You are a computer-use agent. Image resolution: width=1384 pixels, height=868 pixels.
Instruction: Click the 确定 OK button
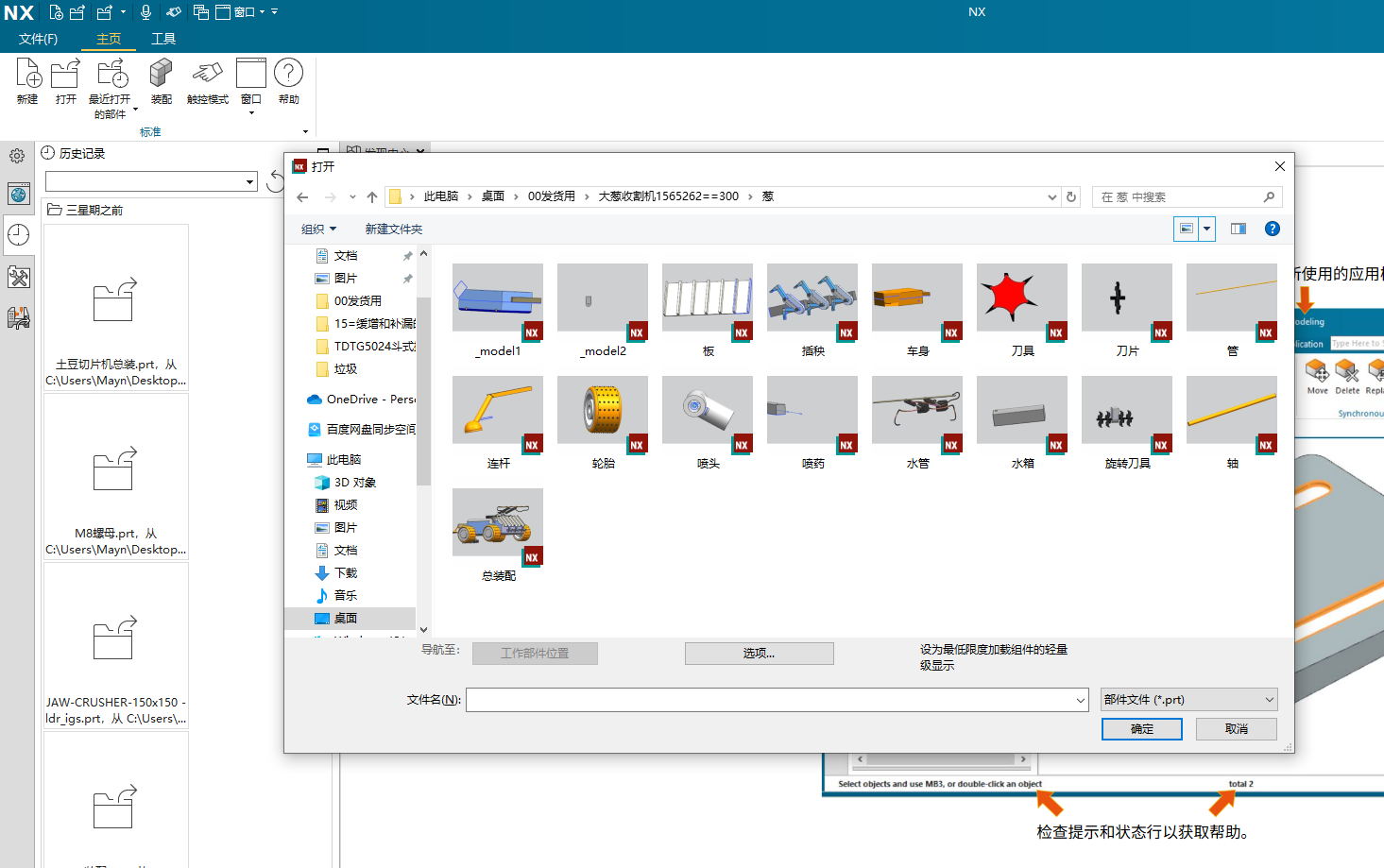coord(1141,729)
